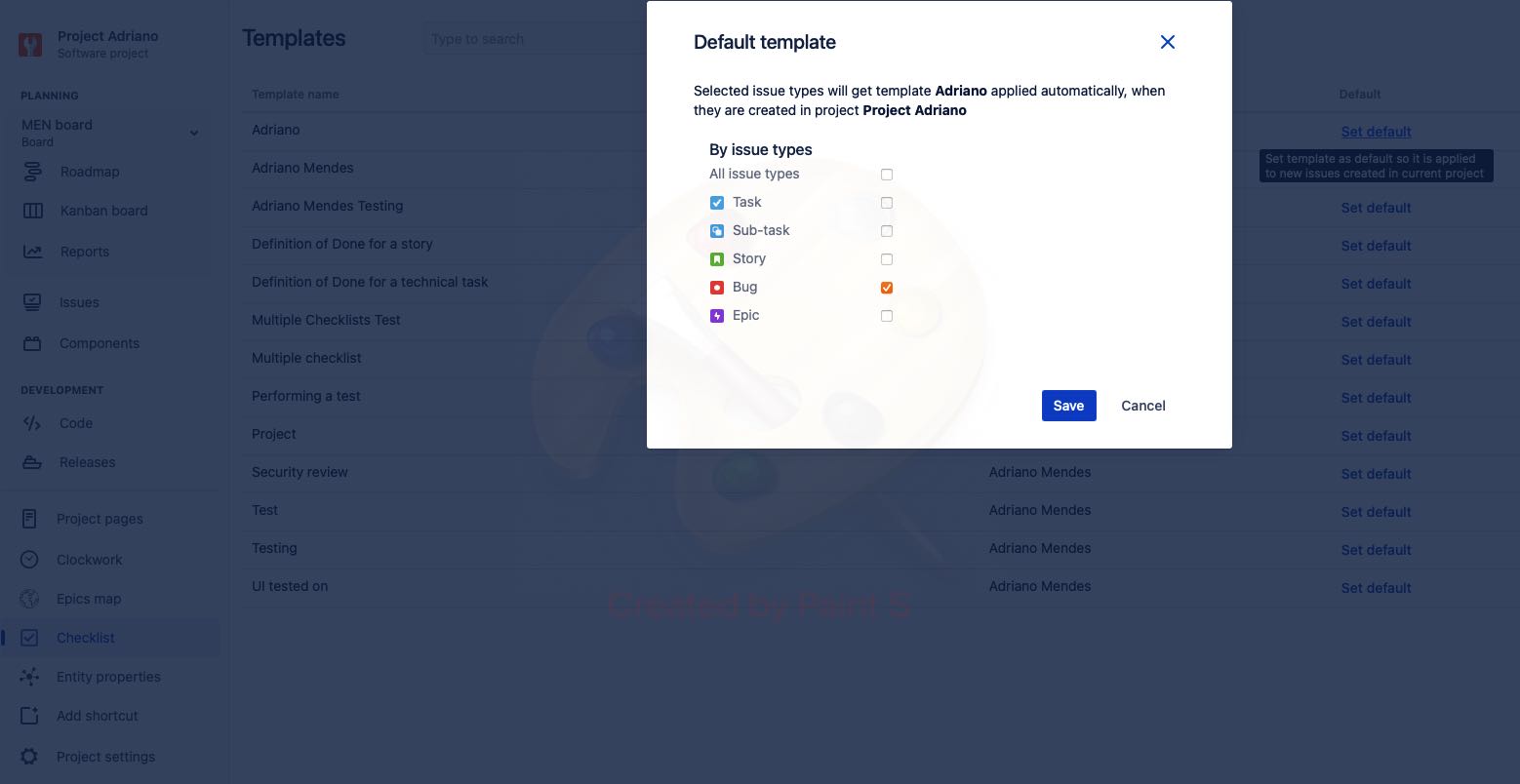This screenshot has width=1520, height=784.
Task: Collapse the MEN board selector chevron
Action: point(194,132)
